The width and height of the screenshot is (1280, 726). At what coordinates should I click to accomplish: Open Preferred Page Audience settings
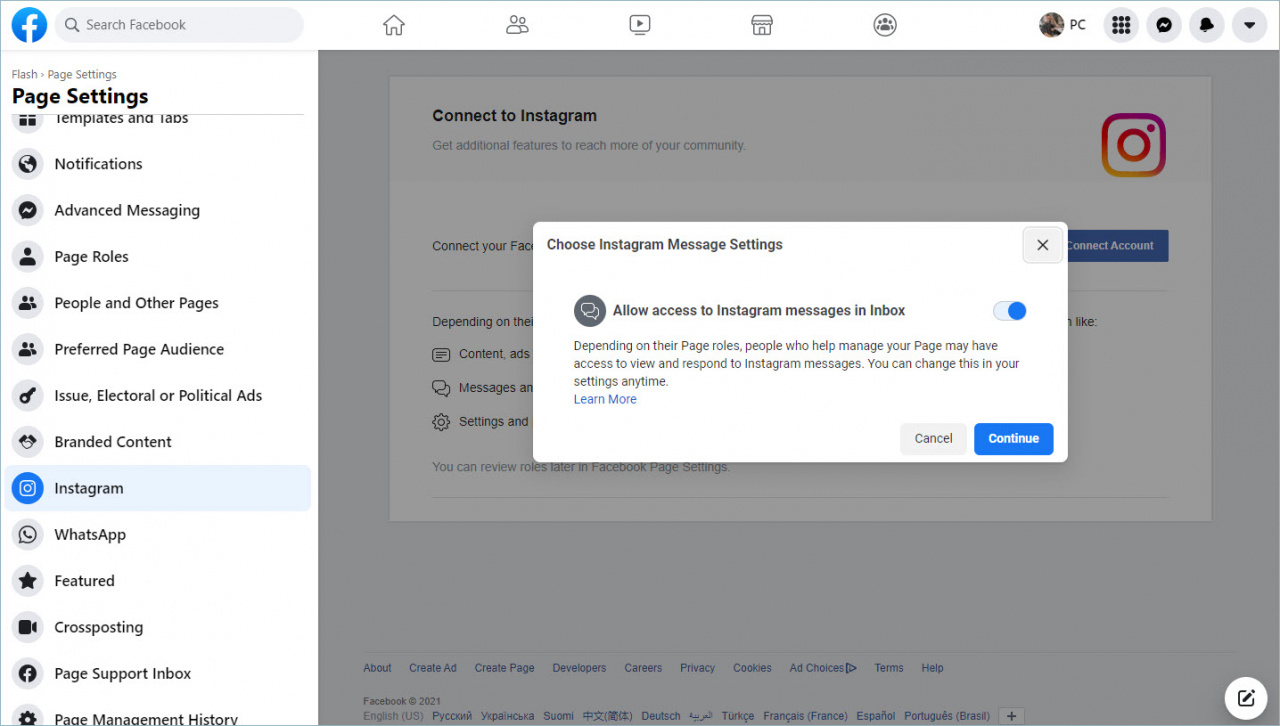(158, 349)
